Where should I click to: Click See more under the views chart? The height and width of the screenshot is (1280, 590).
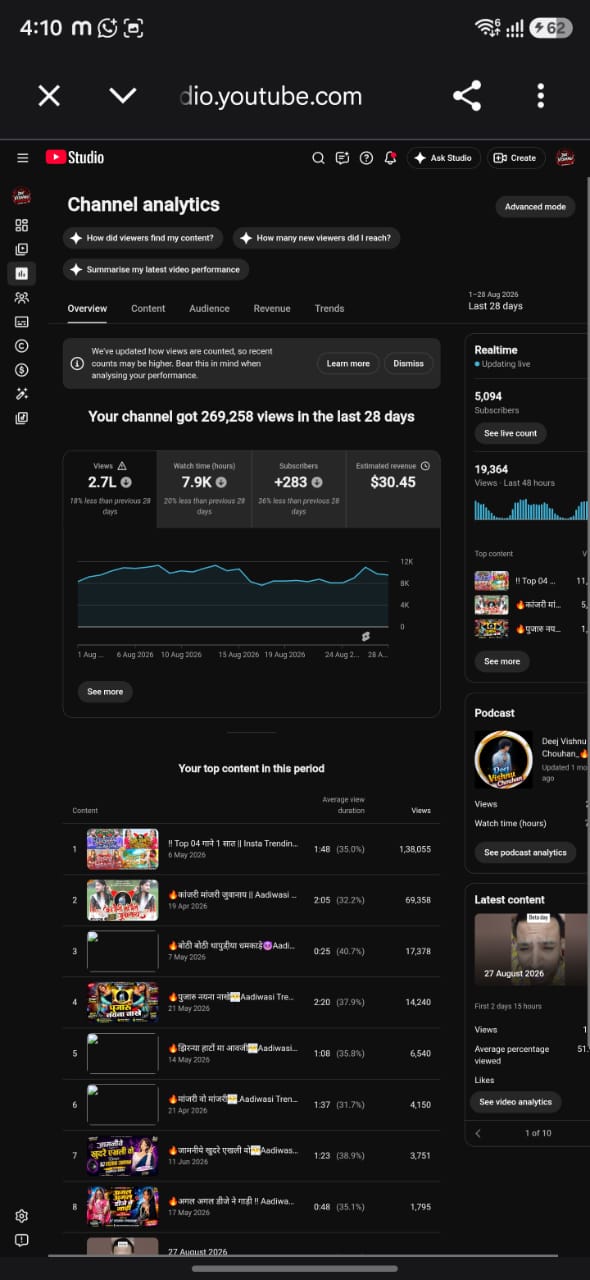(x=105, y=691)
